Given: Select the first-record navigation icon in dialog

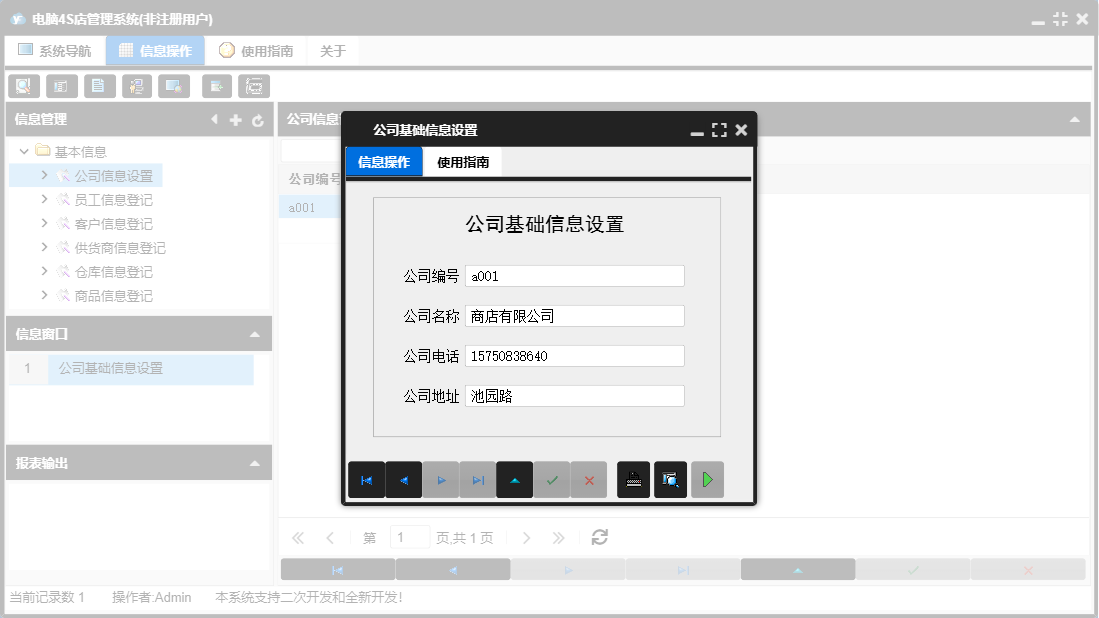Looking at the screenshot, I should click(367, 479).
